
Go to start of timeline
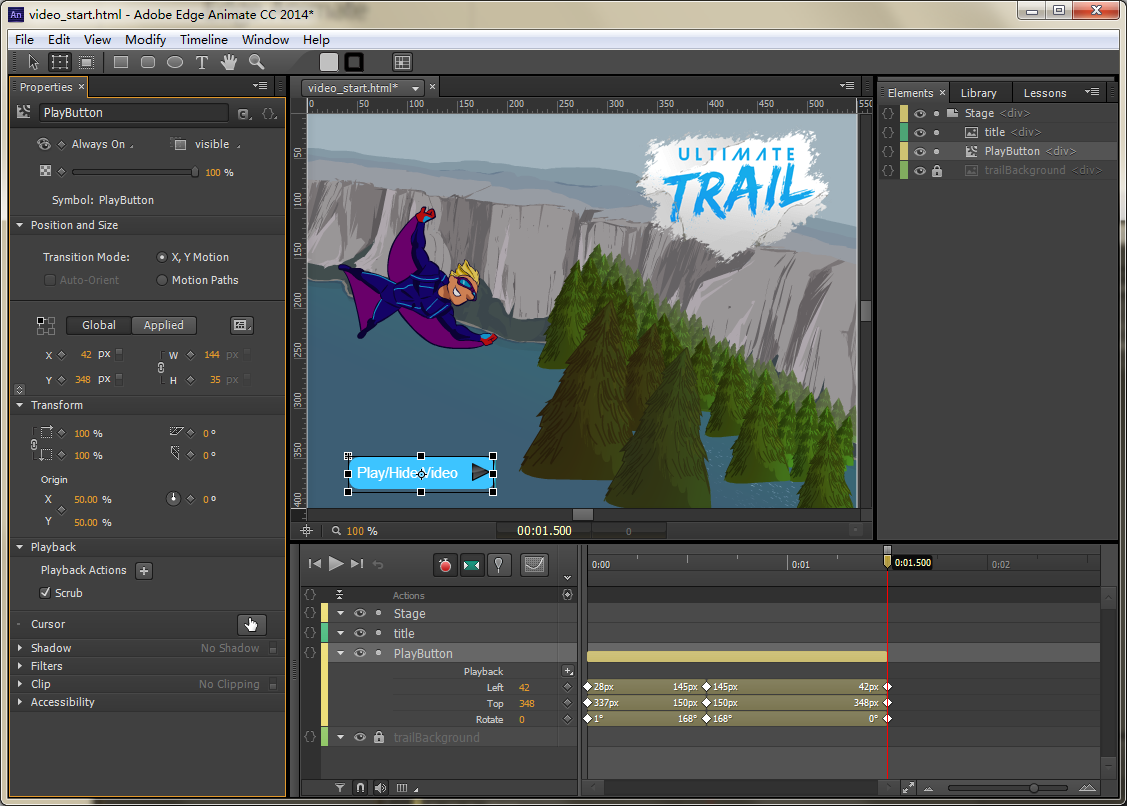314,564
